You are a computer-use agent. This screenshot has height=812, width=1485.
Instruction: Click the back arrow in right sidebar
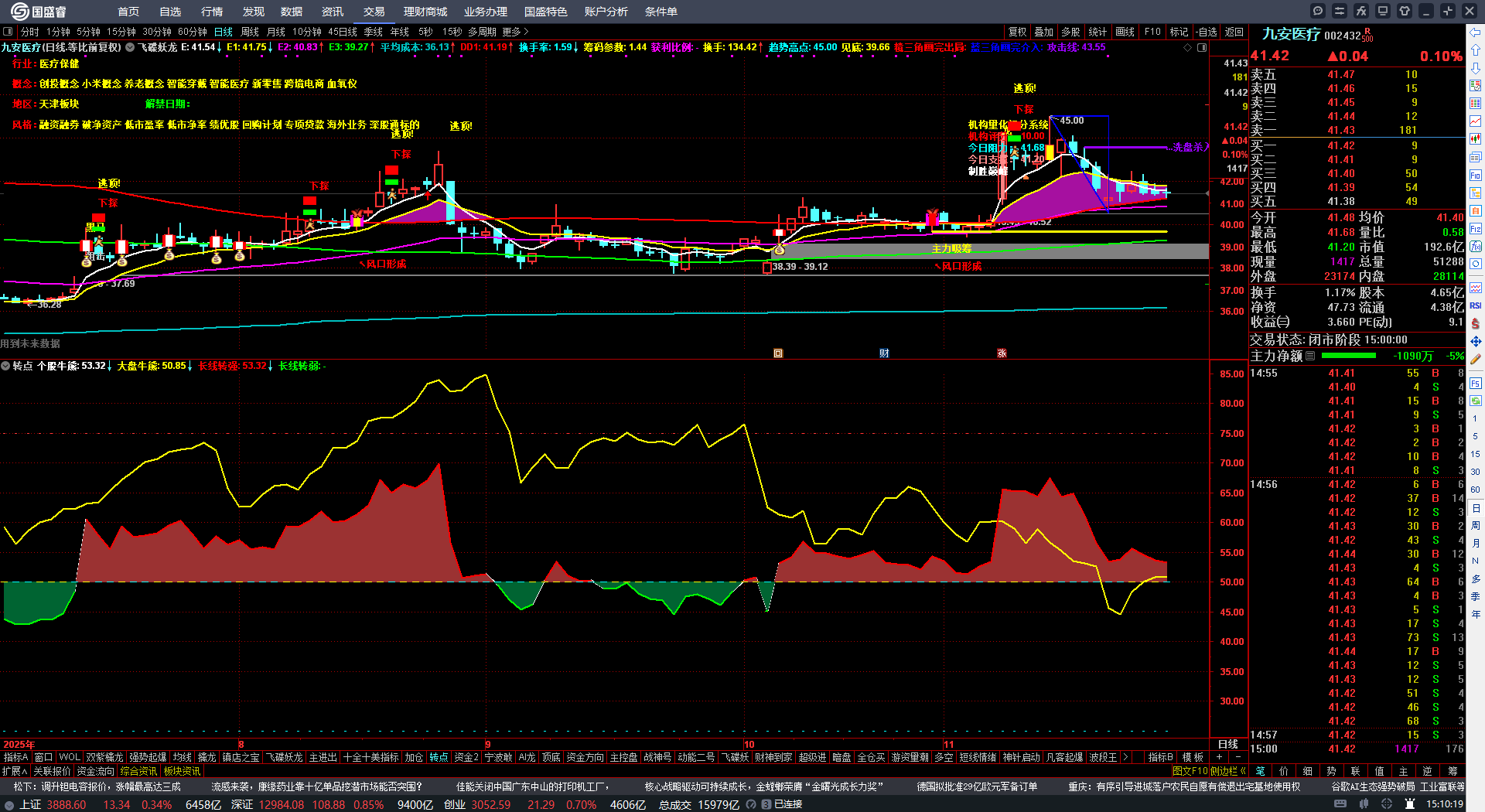1476,32
